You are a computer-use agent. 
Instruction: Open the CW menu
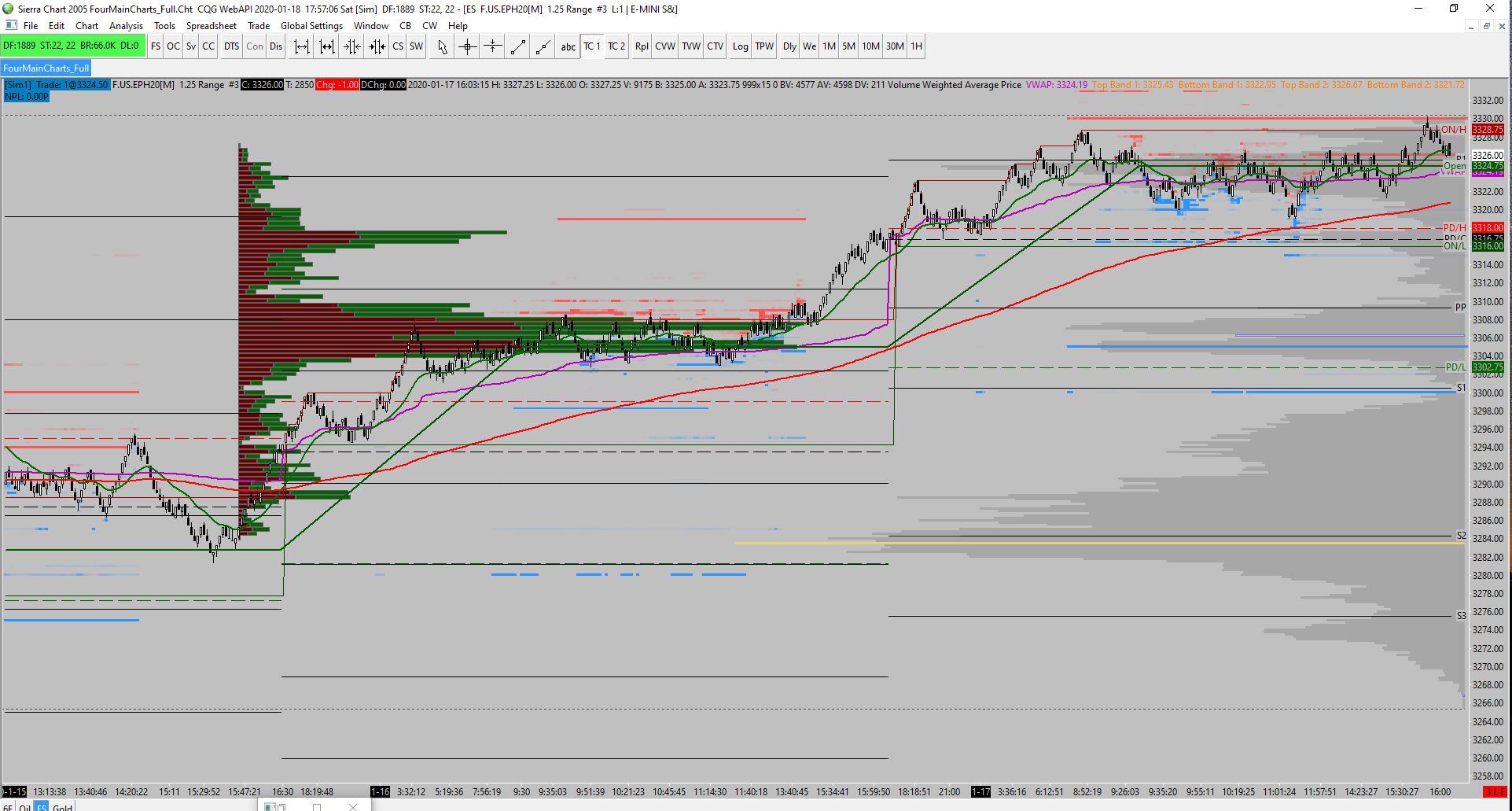coord(430,25)
